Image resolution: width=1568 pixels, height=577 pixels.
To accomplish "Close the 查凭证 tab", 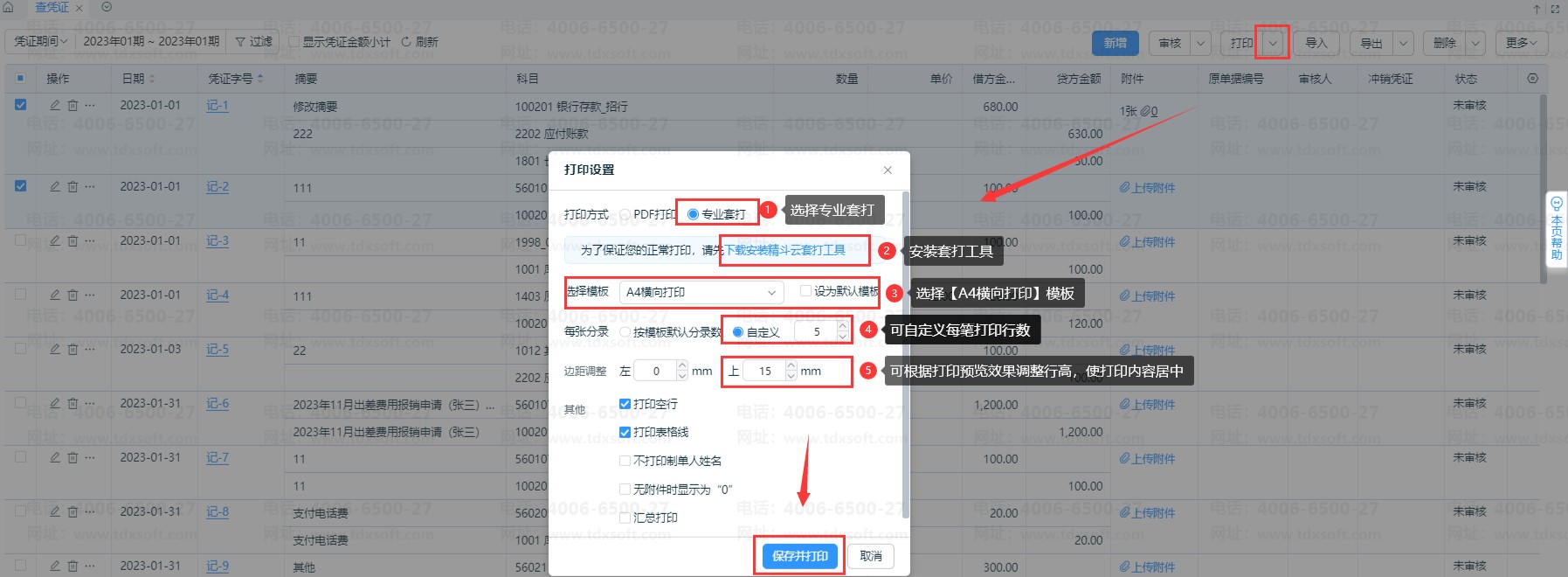I will click(79, 8).
